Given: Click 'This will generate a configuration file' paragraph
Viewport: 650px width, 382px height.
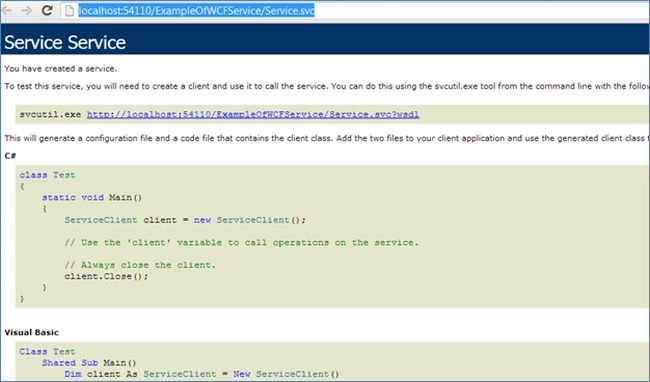Looking at the screenshot, I should (x=326, y=138).
